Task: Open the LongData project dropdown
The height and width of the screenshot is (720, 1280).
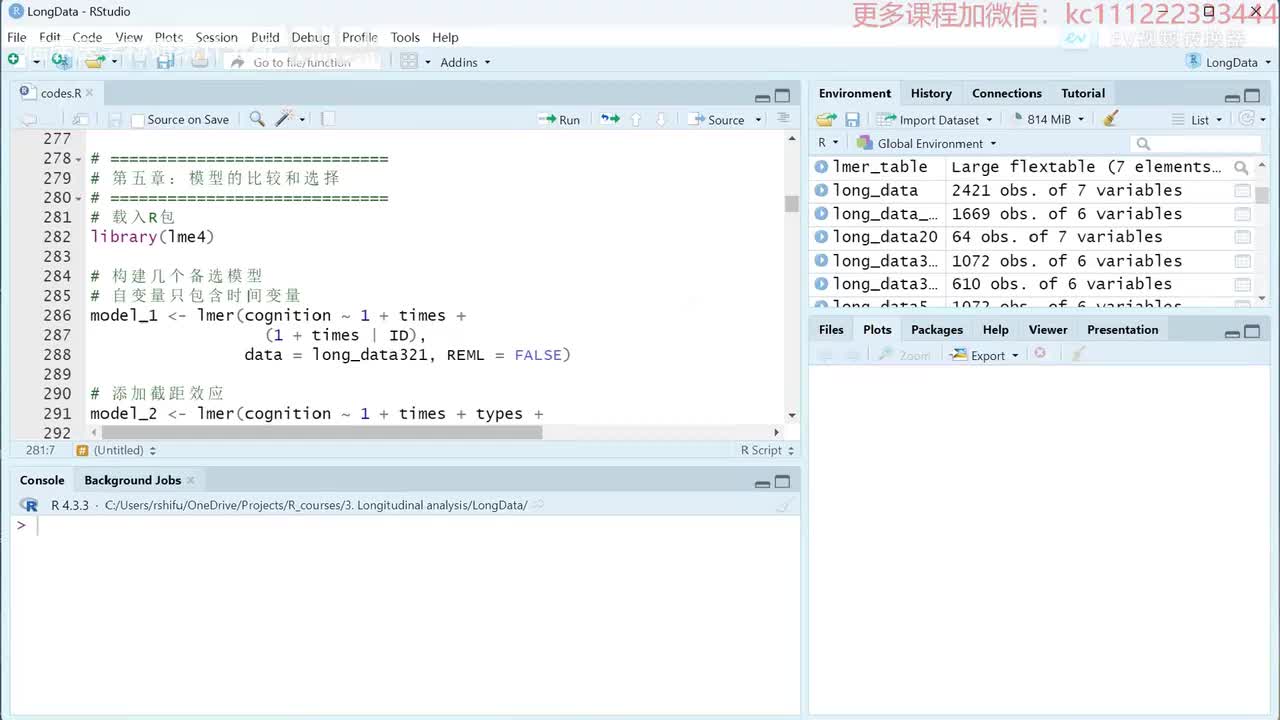Action: point(1227,62)
